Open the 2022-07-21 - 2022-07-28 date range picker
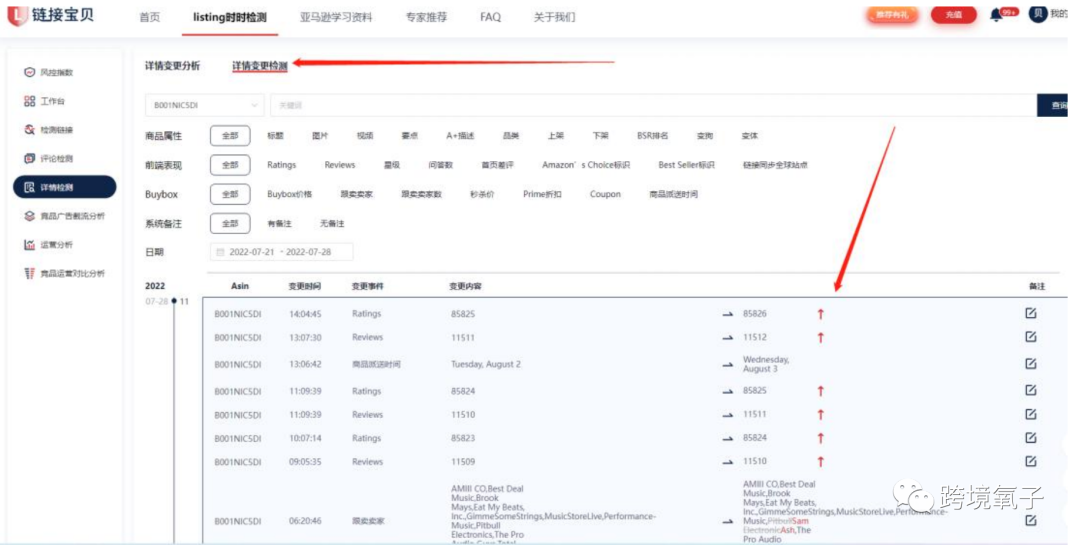Viewport: 1080px width, 545px height. click(281, 252)
